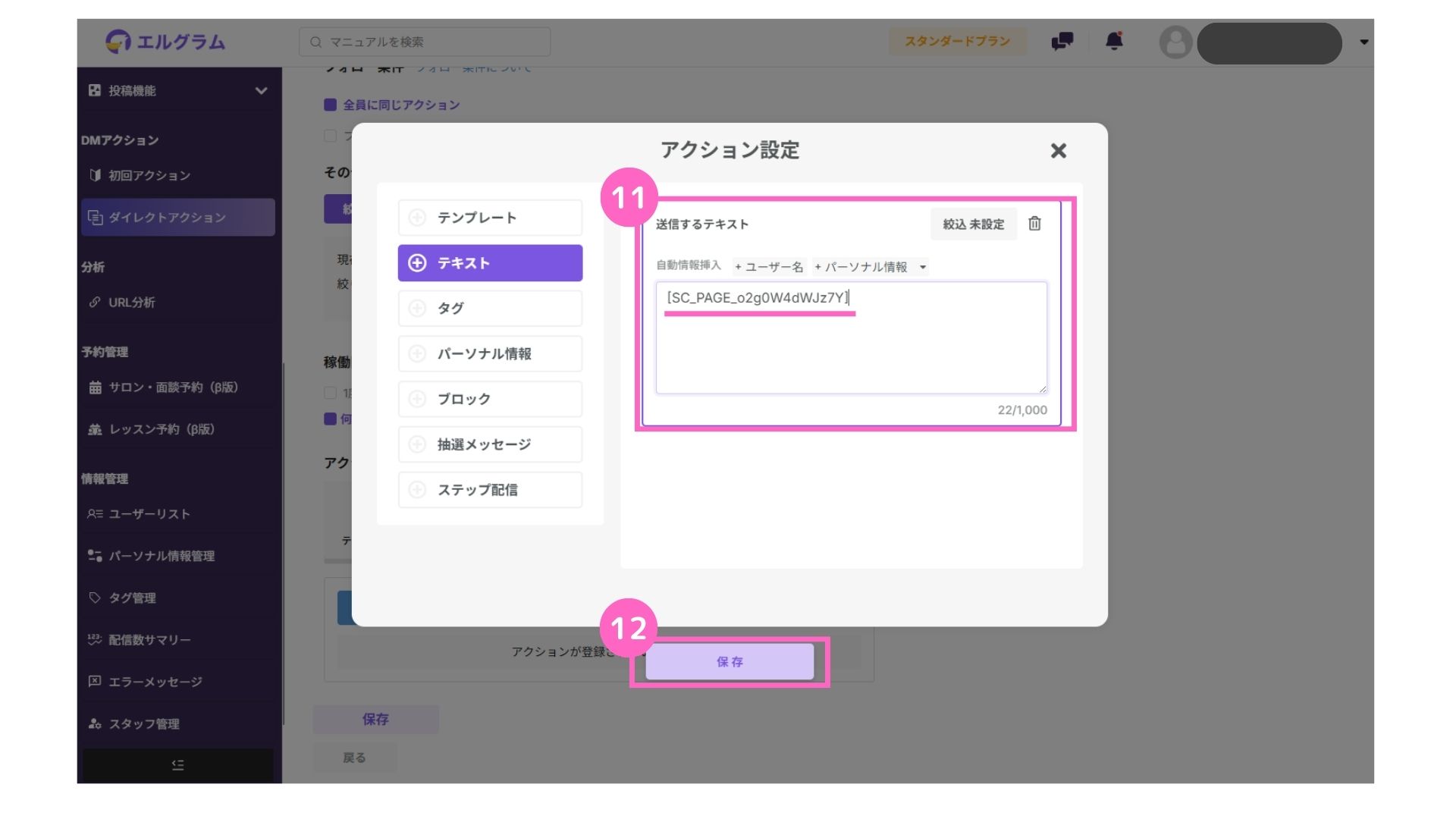The image size is (1456, 819).
Task: Click the エルグラム logo
Action: click(x=165, y=42)
